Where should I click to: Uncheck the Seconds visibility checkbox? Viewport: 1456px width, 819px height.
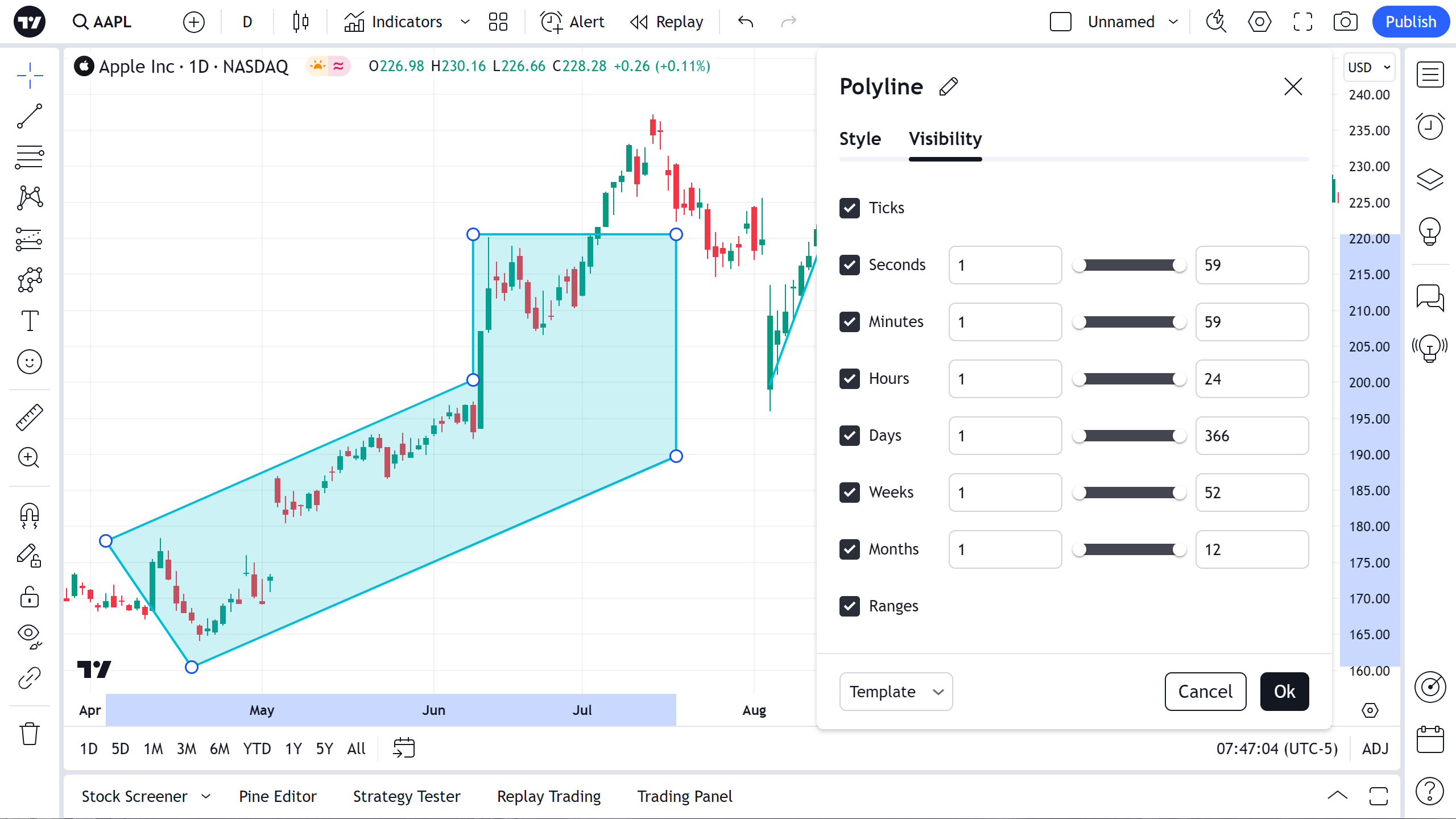pos(850,265)
